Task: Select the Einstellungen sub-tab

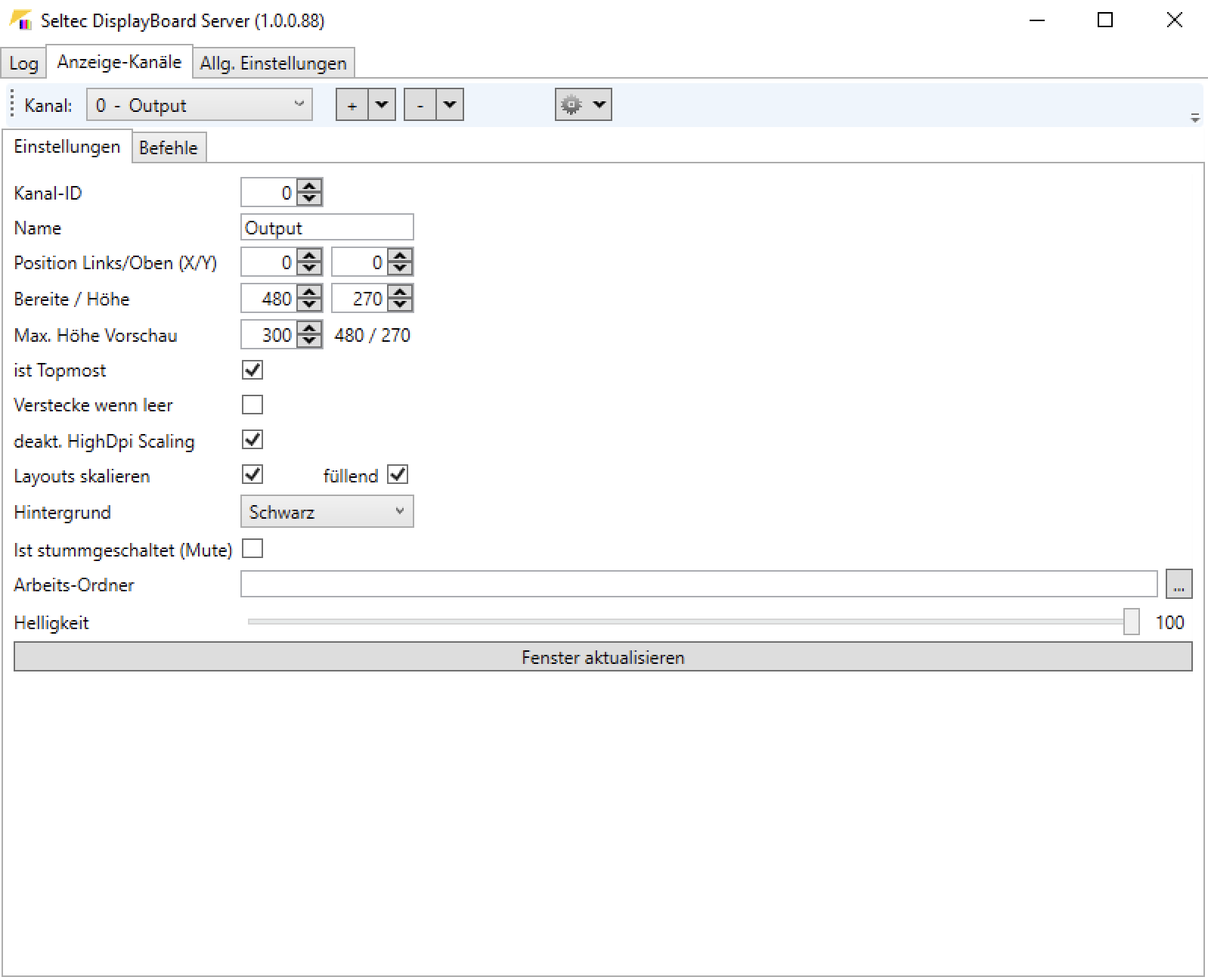Action: pyautogui.click(x=67, y=147)
